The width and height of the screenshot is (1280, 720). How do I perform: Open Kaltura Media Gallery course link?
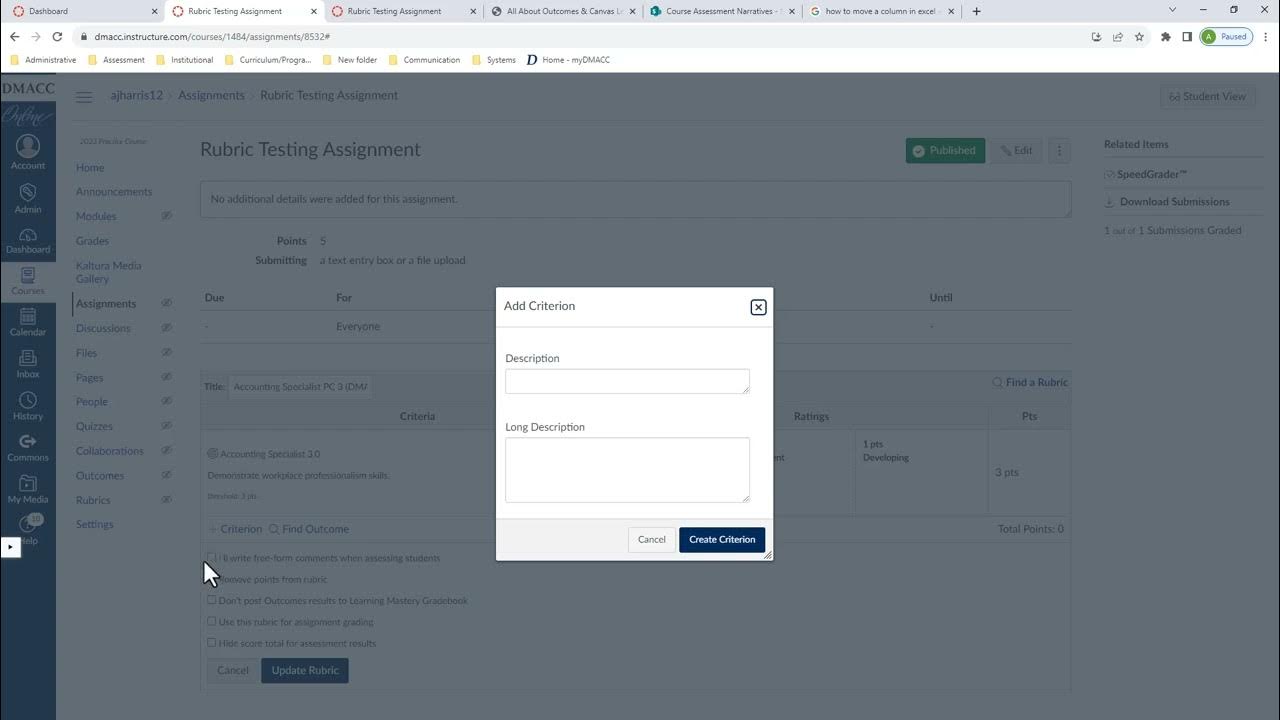pyautogui.click(x=108, y=272)
